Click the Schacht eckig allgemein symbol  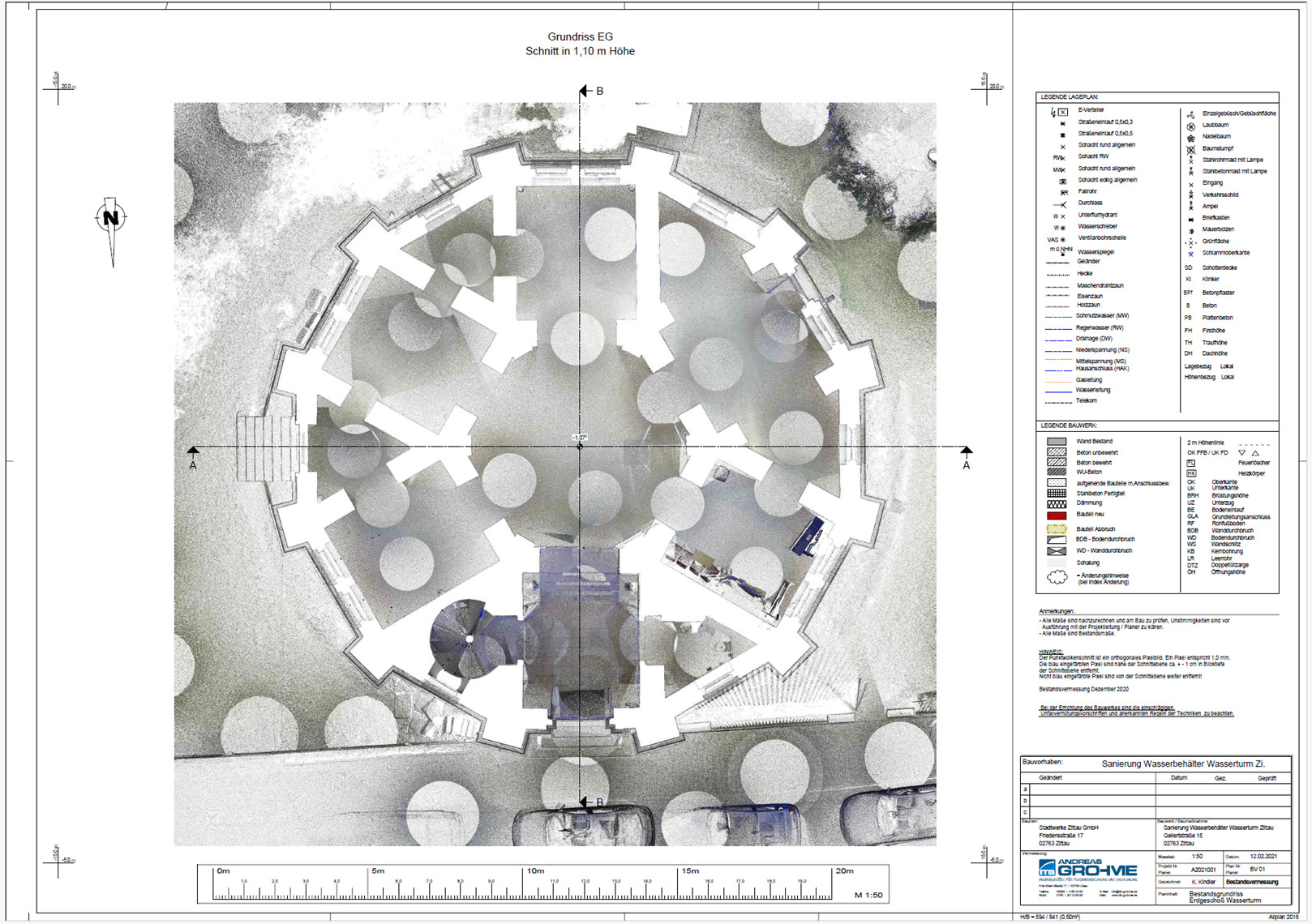pos(1063,181)
